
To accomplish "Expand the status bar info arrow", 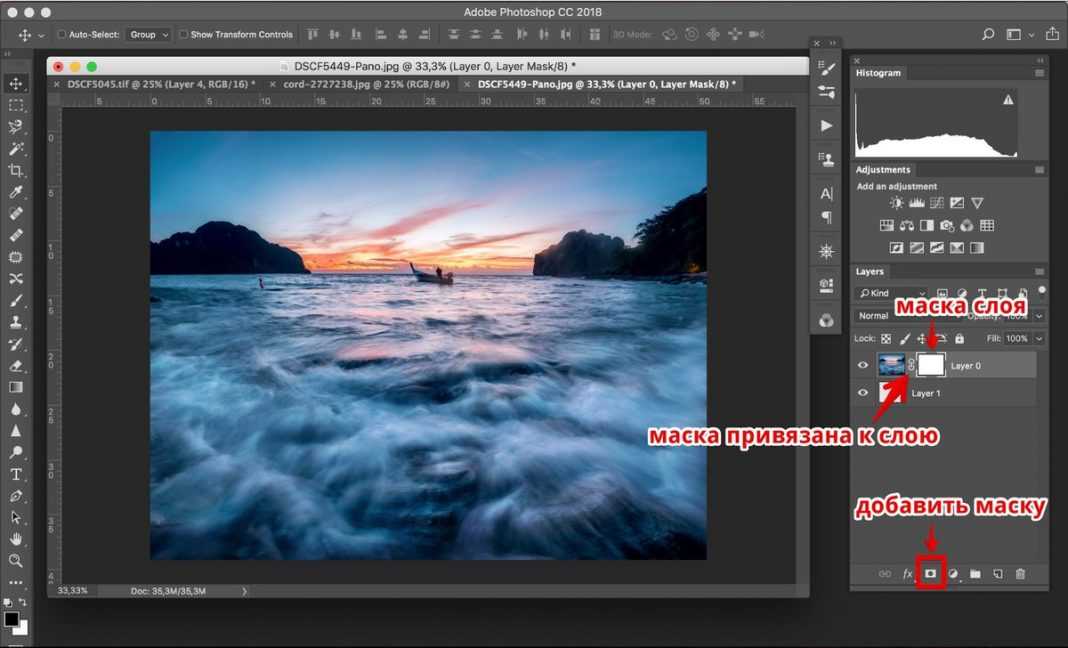I will [245, 591].
